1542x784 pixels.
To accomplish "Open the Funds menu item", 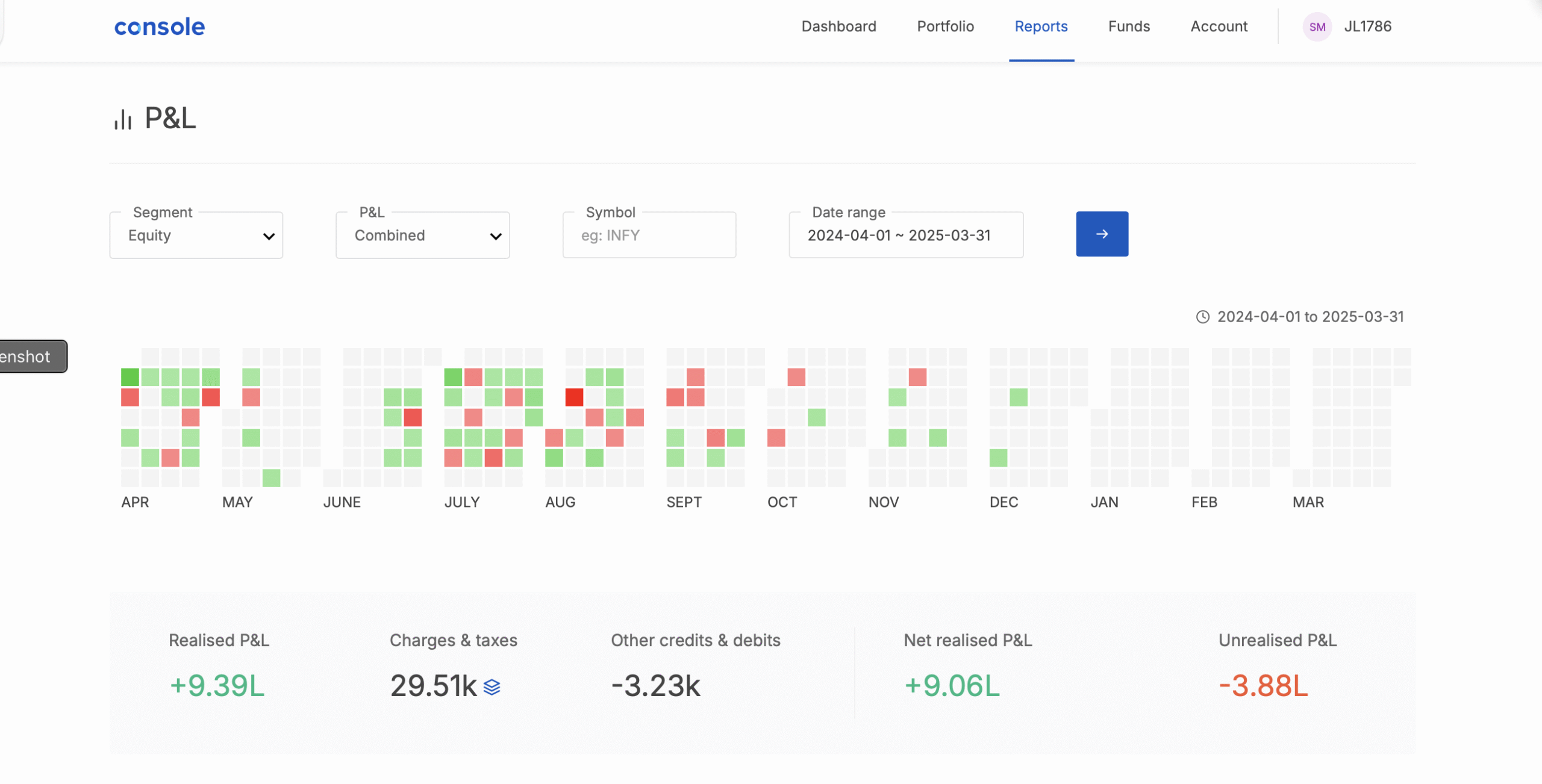I will pyautogui.click(x=1129, y=26).
